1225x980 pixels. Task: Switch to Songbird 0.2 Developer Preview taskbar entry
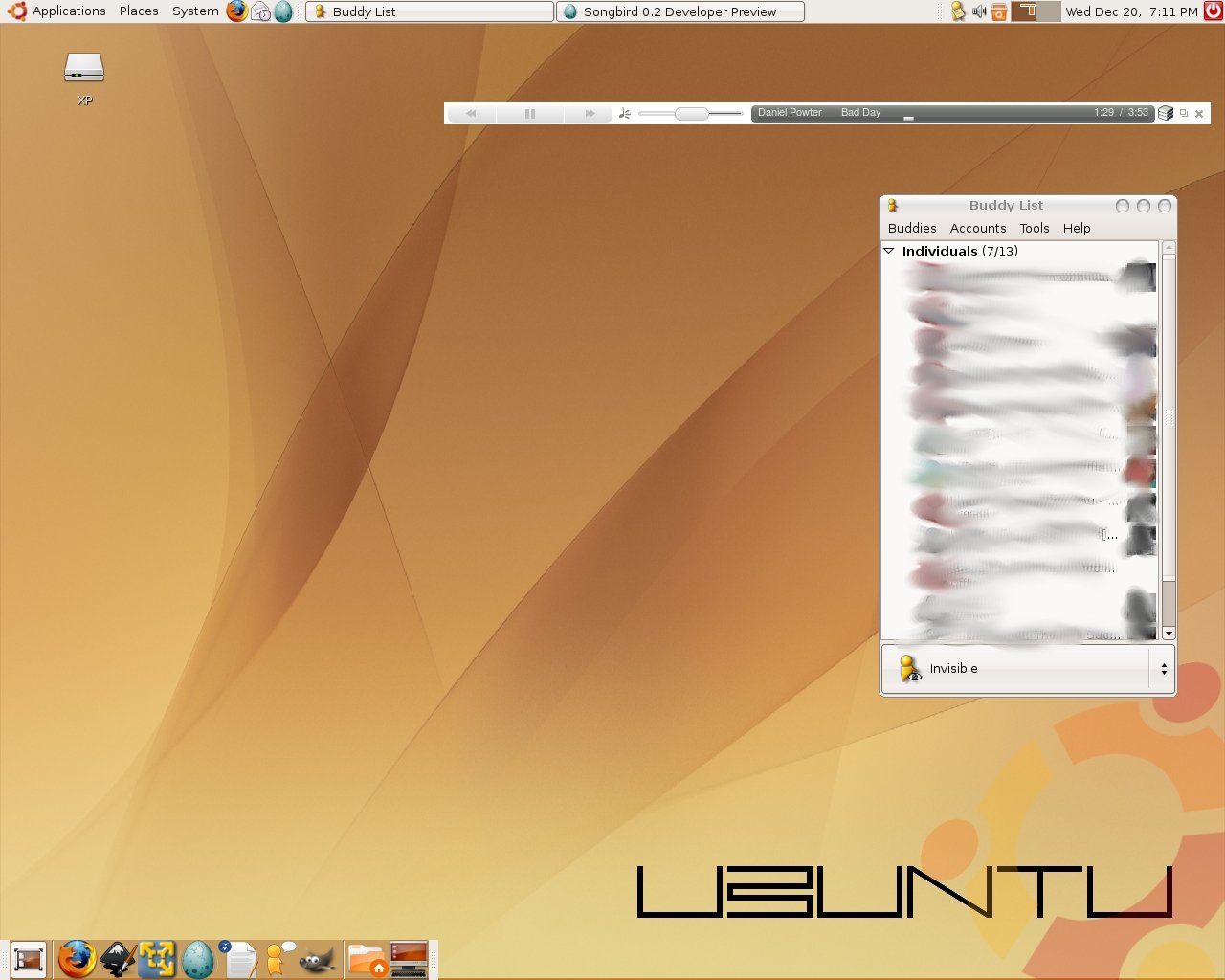[x=679, y=11]
